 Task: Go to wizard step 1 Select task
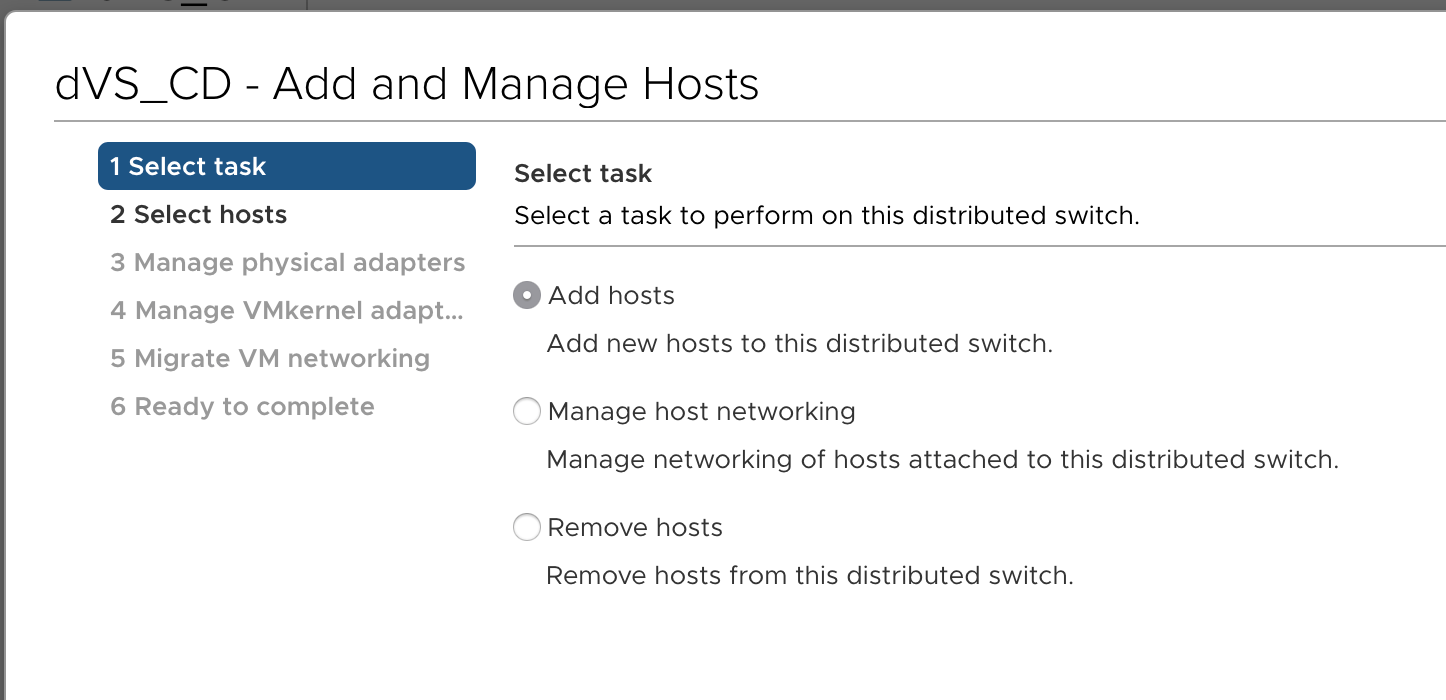coord(286,166)
